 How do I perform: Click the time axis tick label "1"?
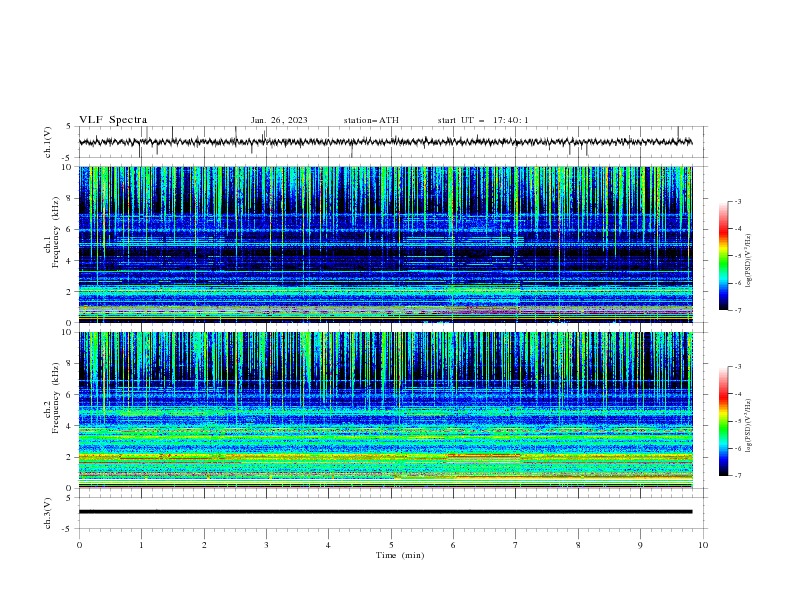(141, 545)
